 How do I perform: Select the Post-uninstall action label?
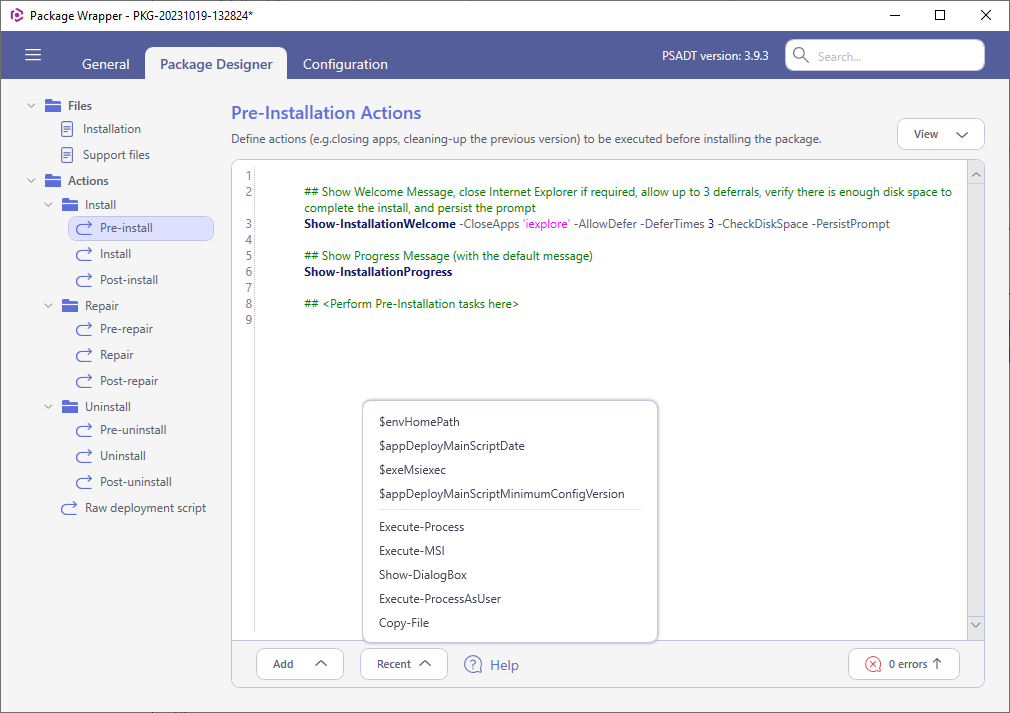pyautogui.click(x=136, y=482)
